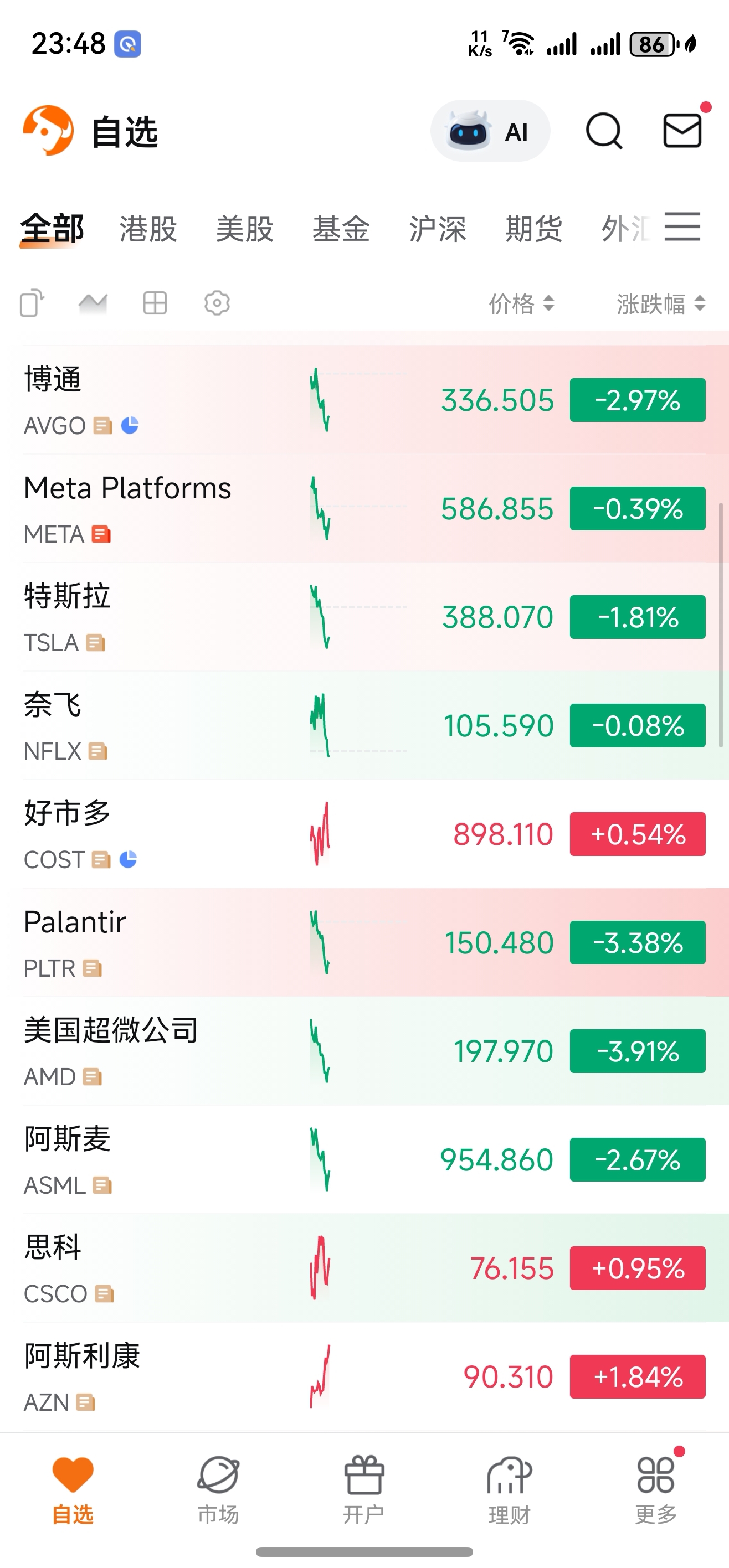Open the 更多 apps icon tab
The height and width of the screenshot is (1568, 729).
tap(655, 1489)
